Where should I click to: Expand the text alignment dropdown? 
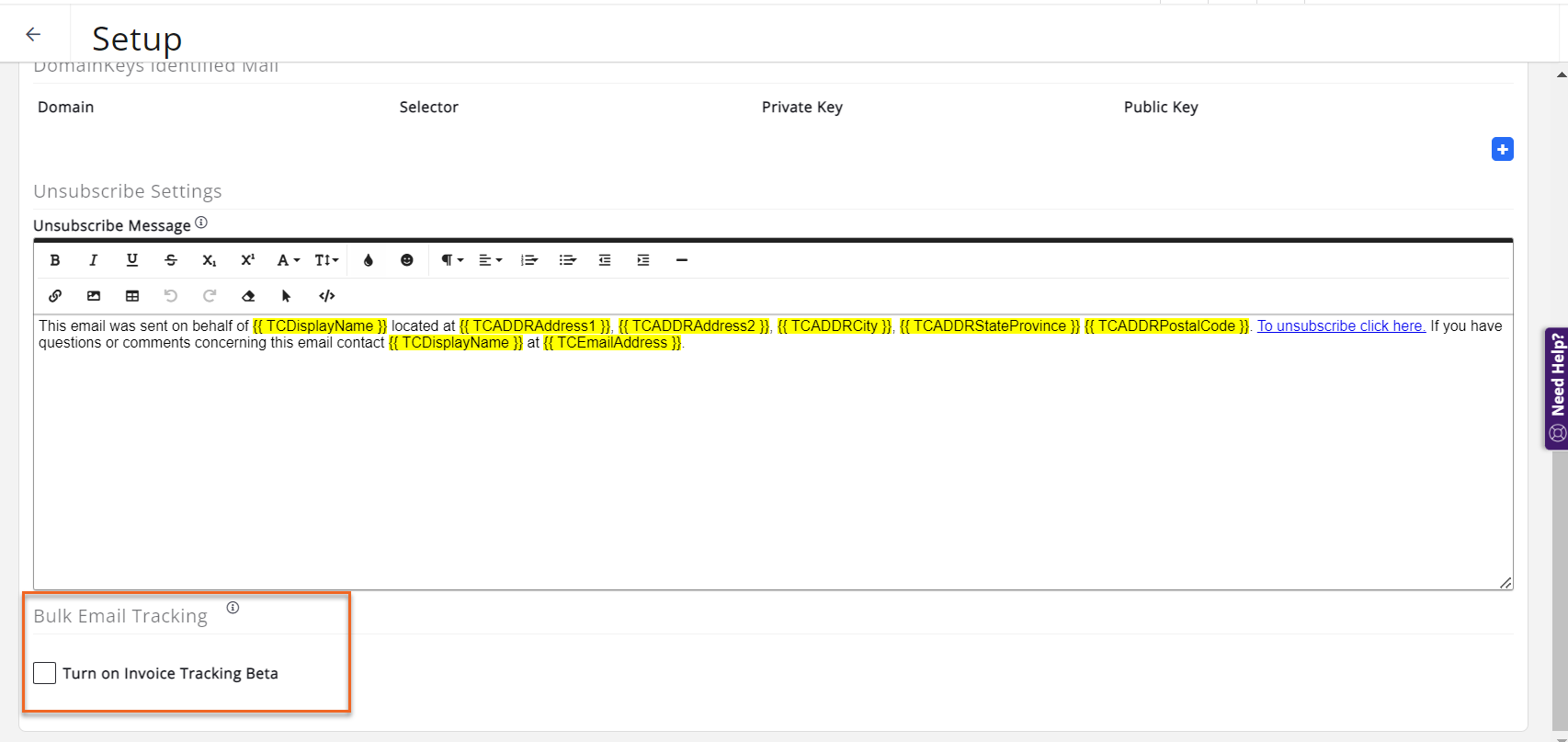coord(490,260)
